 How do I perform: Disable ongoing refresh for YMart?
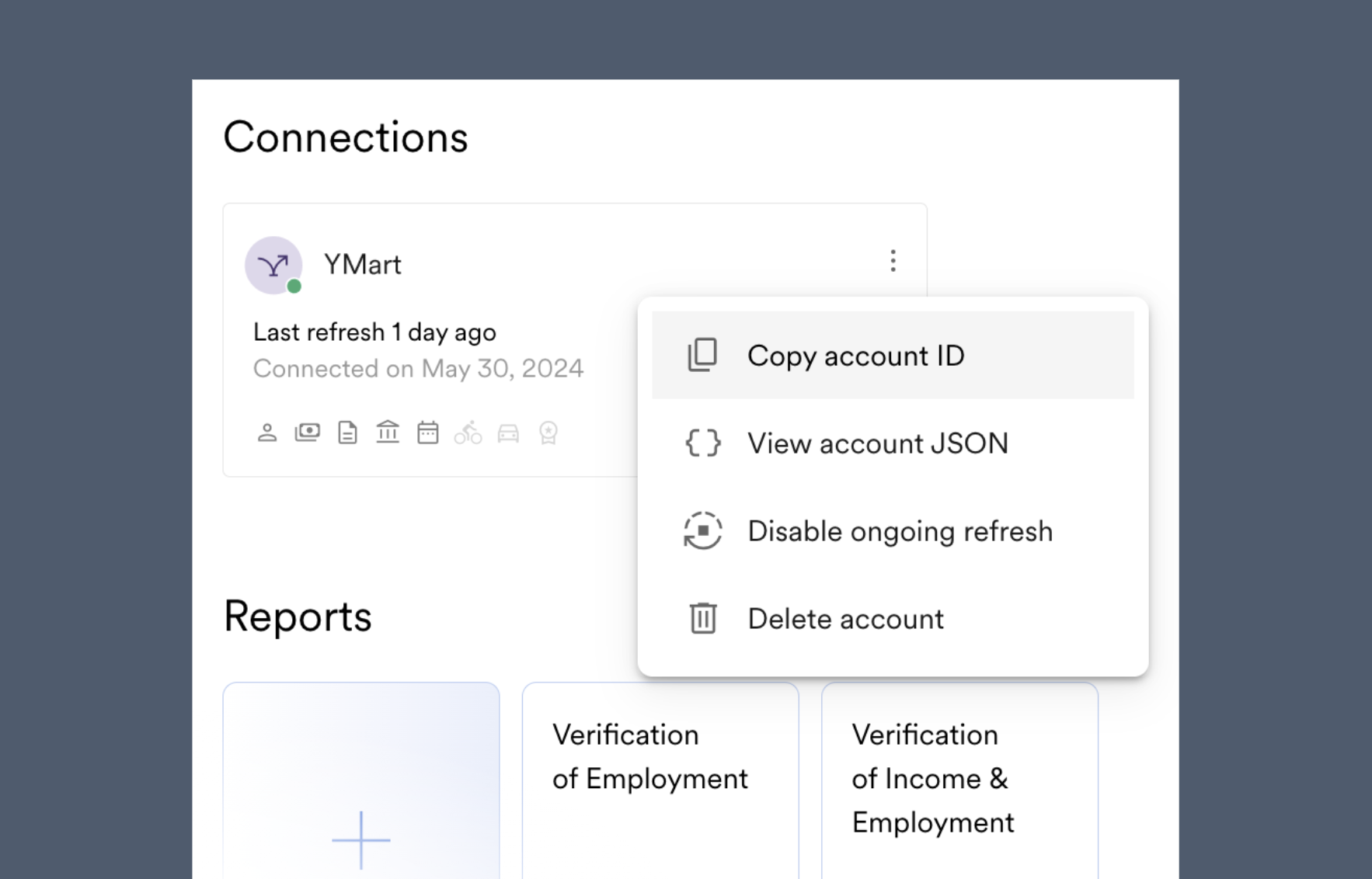point(900,531)
